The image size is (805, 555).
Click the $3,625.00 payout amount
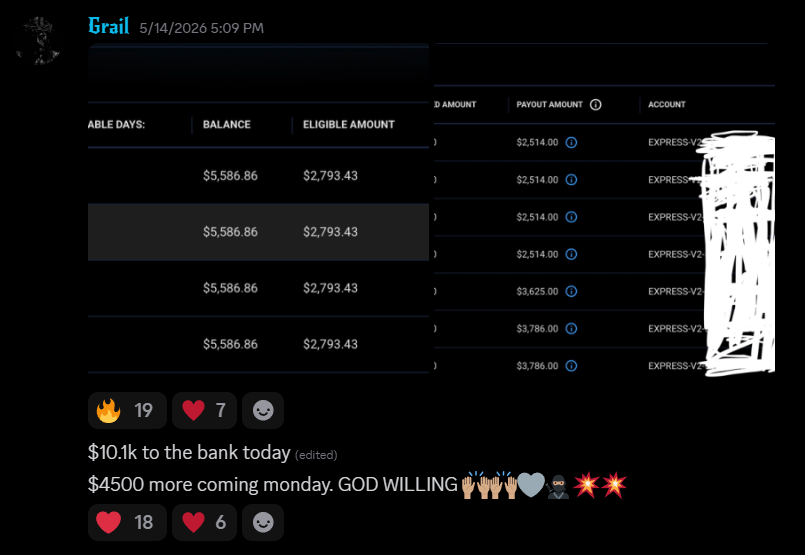click(x=537, y=292)
